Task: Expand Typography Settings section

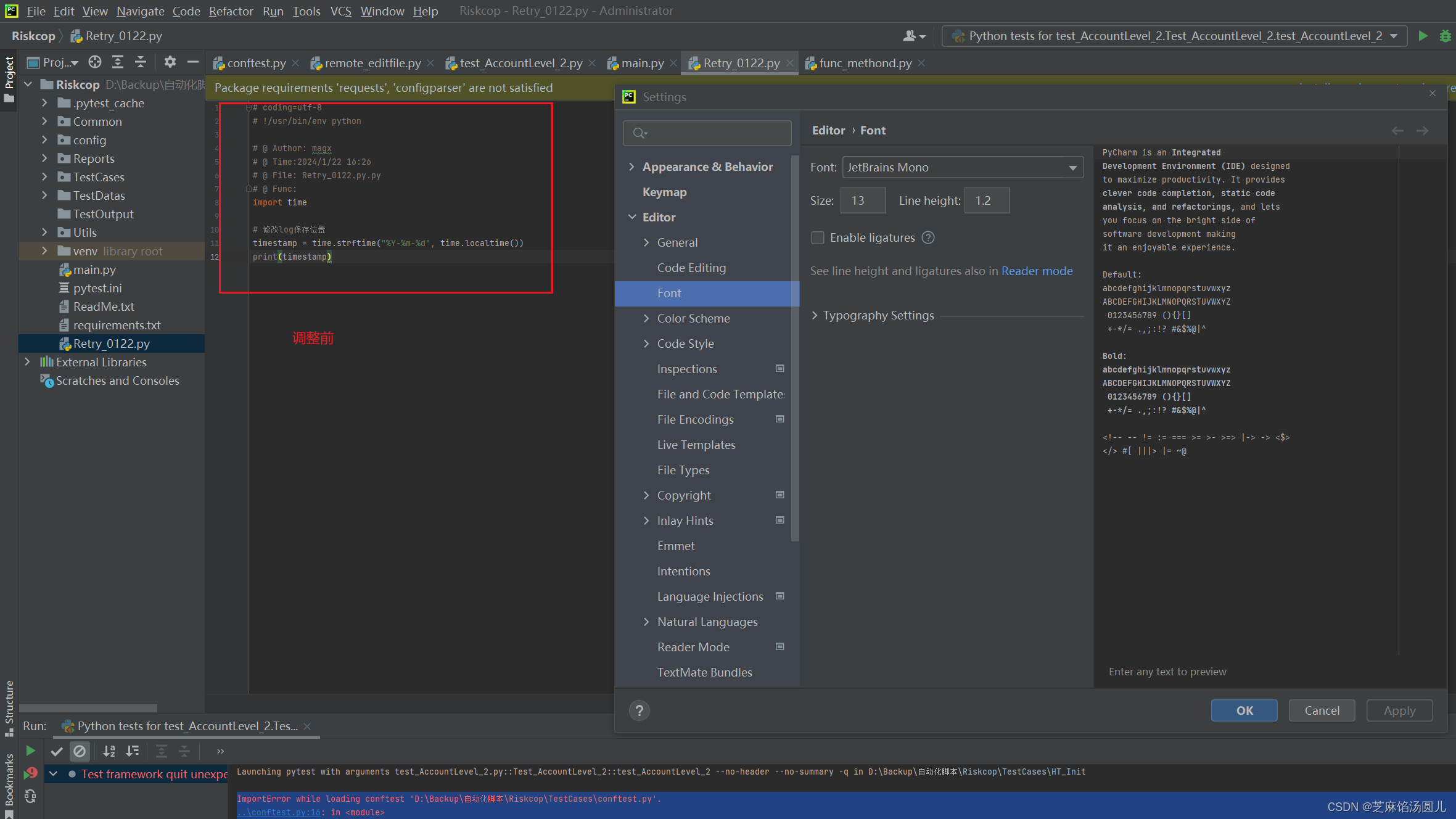Action: (x=878, y=315)
